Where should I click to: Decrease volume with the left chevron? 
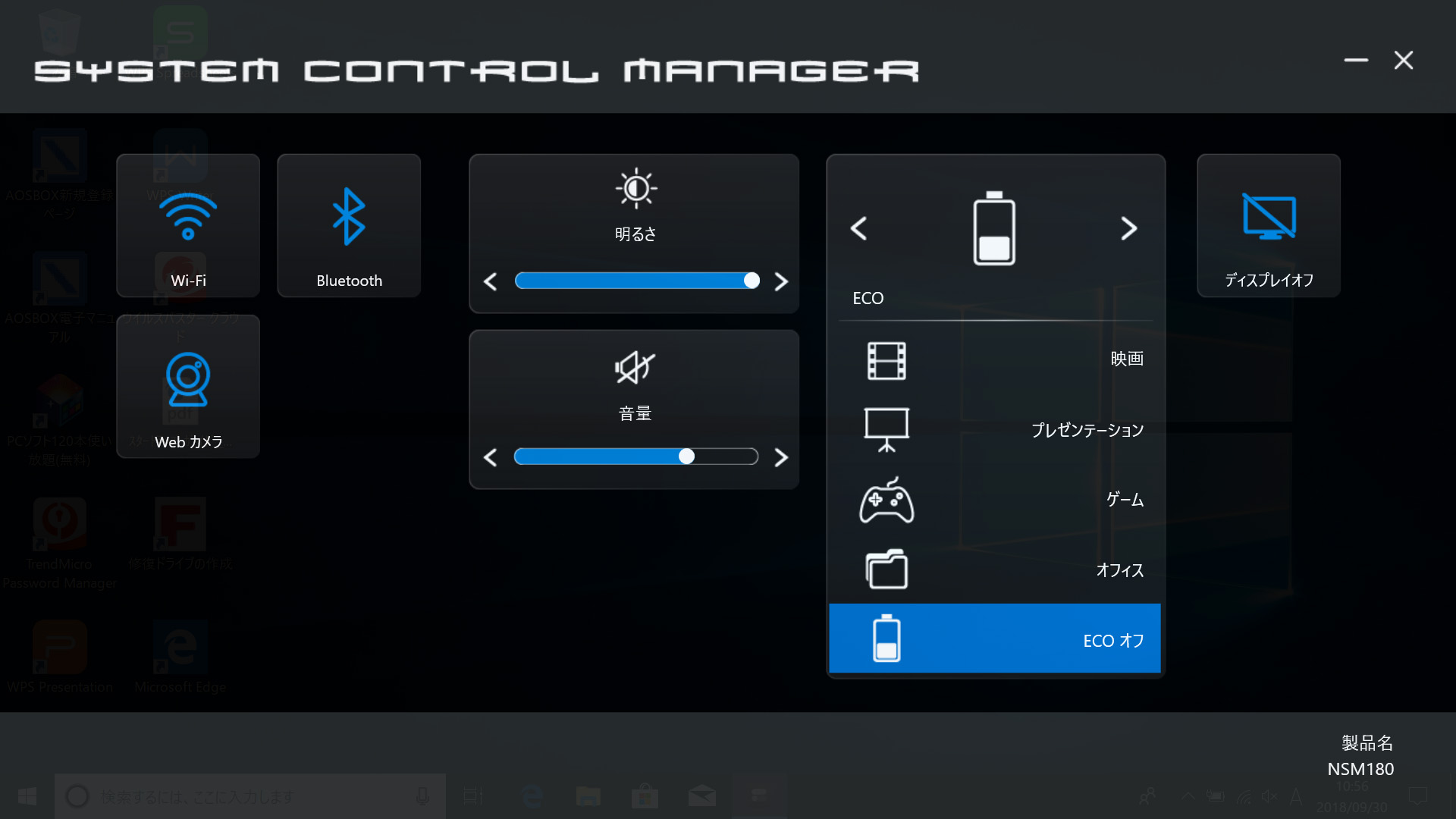click(x=489, y=457)
